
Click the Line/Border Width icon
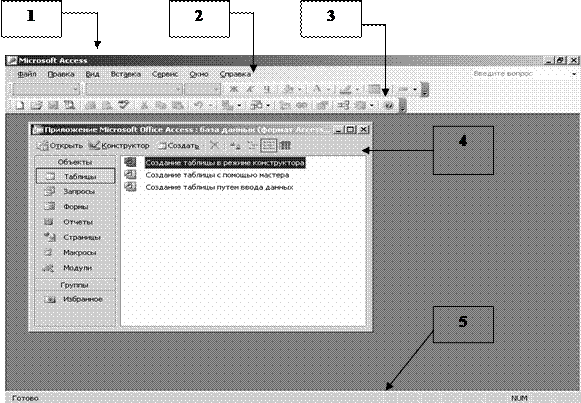point(374,89)
